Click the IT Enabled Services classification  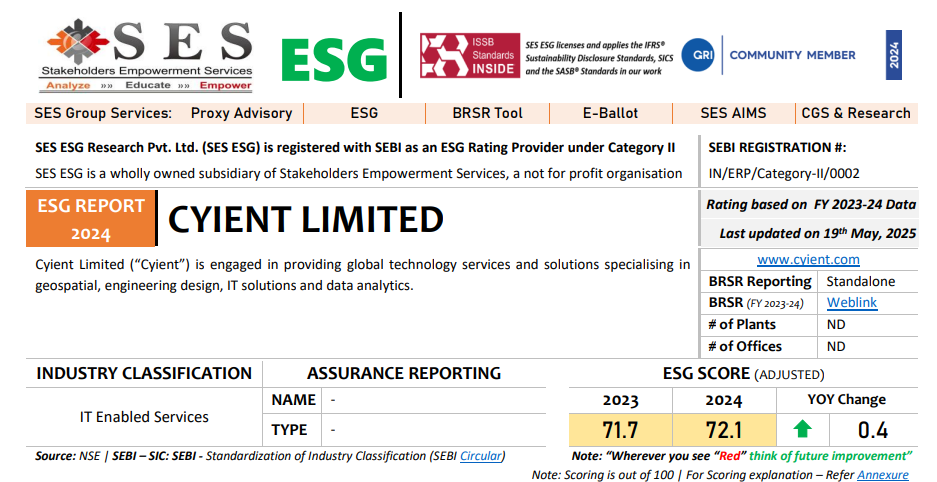click(144, 417)
